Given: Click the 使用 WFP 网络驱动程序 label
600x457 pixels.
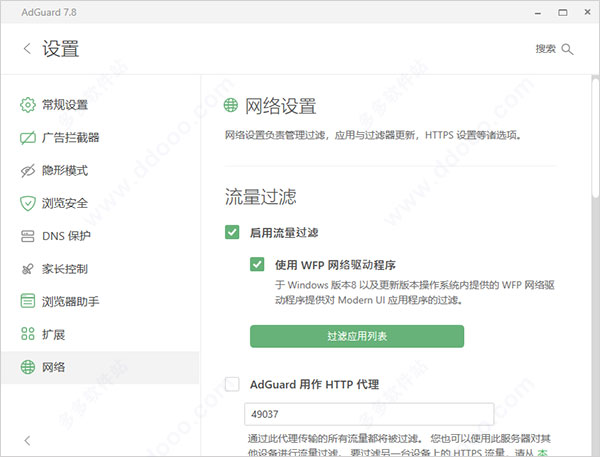Looking at the screenshot, I should [x=335, y=264].
